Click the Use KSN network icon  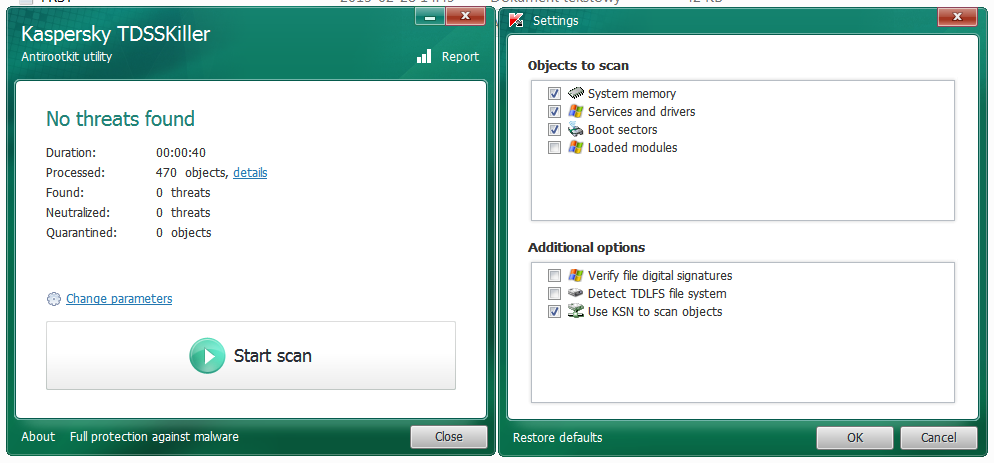tap(576, 311)
